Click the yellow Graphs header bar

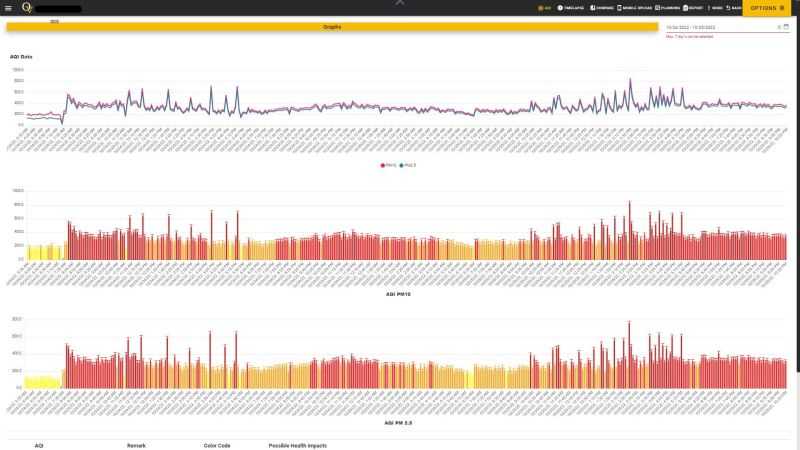click(x=332, y=27)
